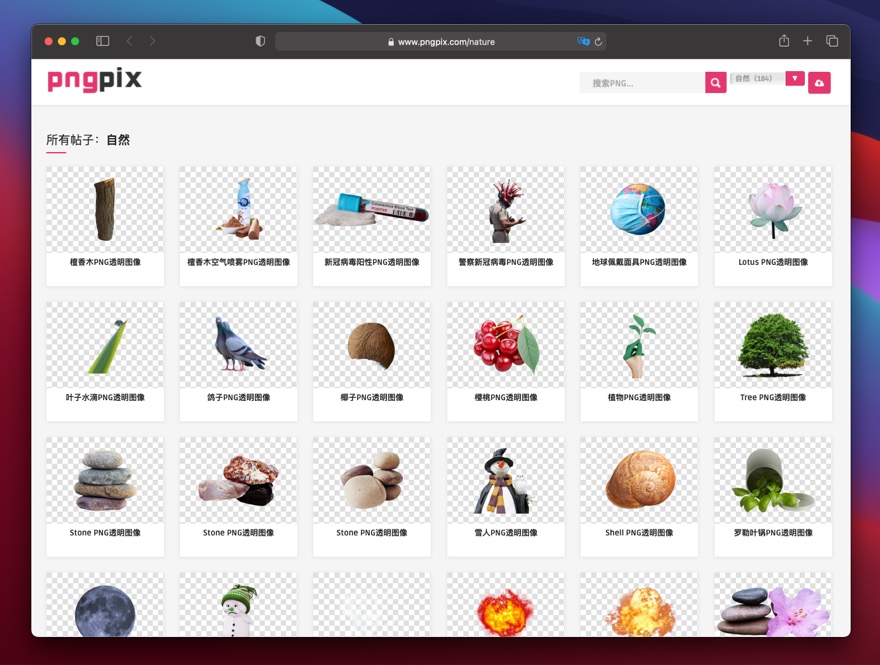Viewport: 880px width, 665px height.
Task: Open the Share menu icon
Action: (784, 40)
